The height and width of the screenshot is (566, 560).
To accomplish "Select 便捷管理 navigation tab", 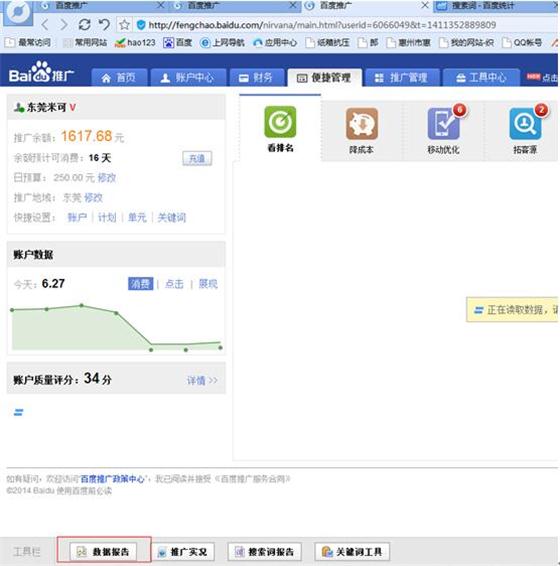I will tap(325, 78).
